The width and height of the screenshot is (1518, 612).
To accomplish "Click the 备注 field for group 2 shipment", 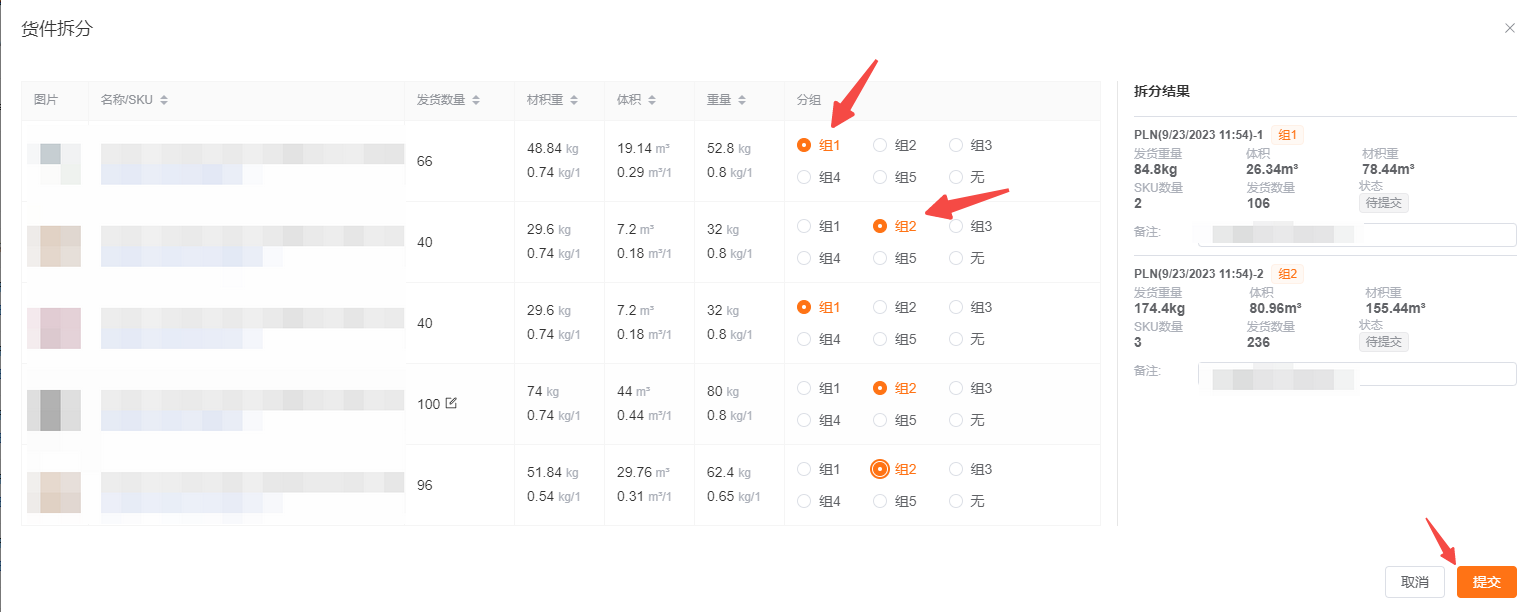I will click(x=1356, y=374).
